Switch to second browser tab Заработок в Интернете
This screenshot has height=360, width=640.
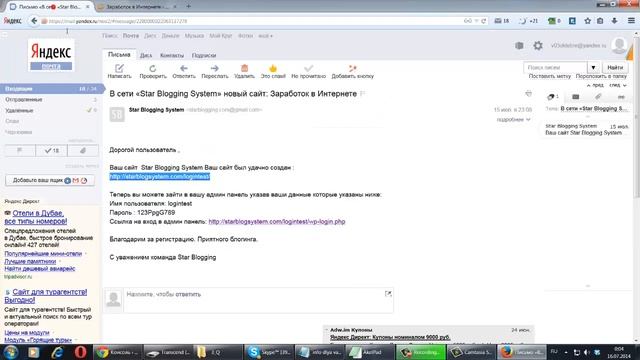pos(137,7)
